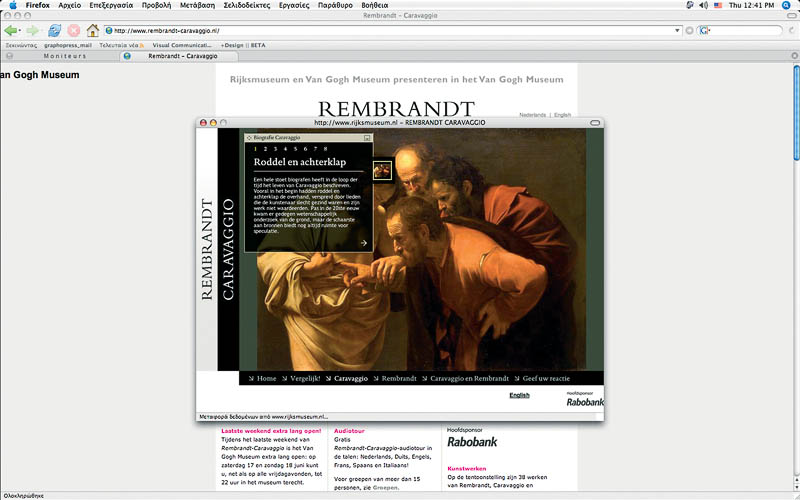Go to biography page 3
800x500 pixels.
point(275,149)
